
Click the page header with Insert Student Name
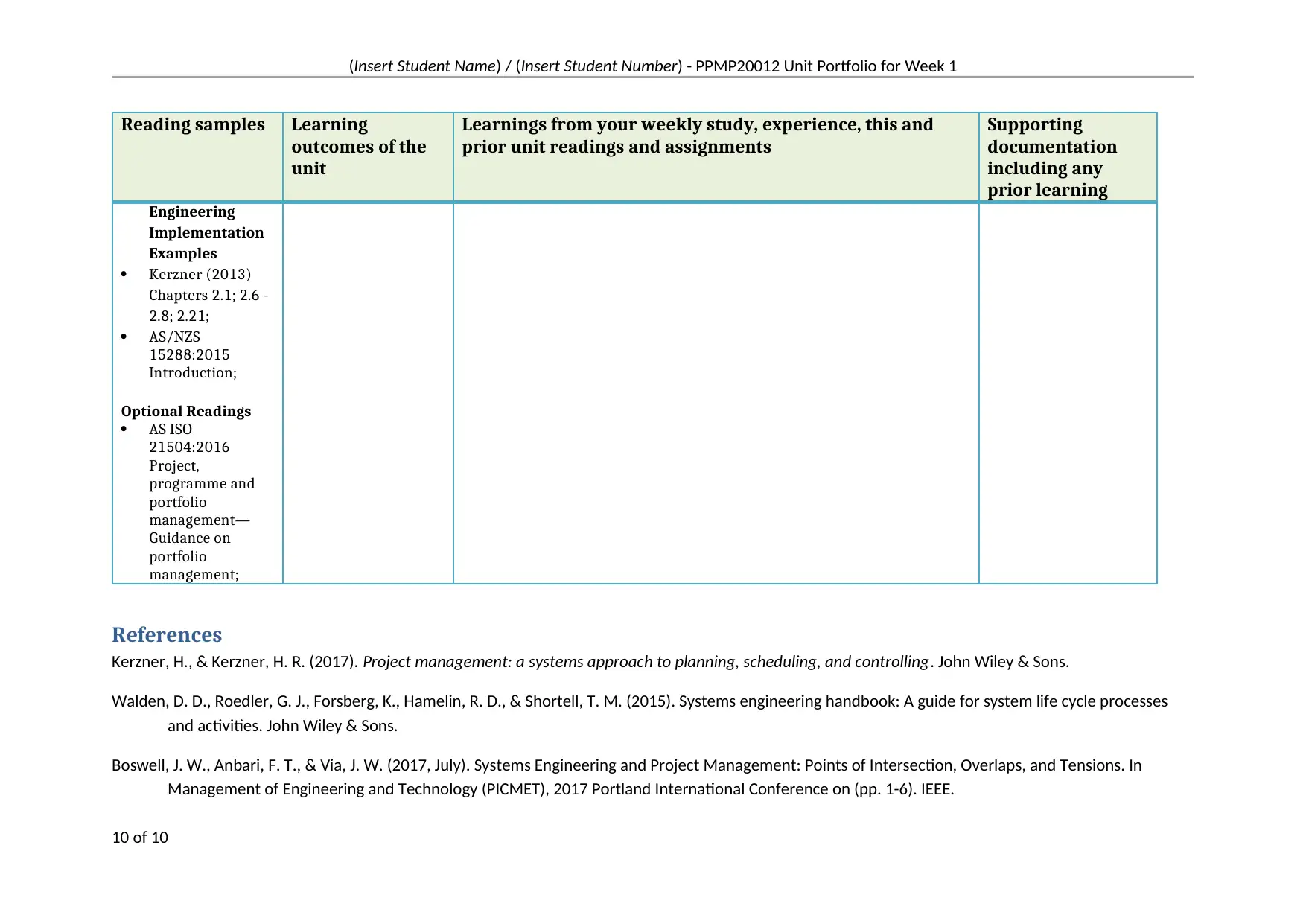pyautogui.click(x=652, y=66)
